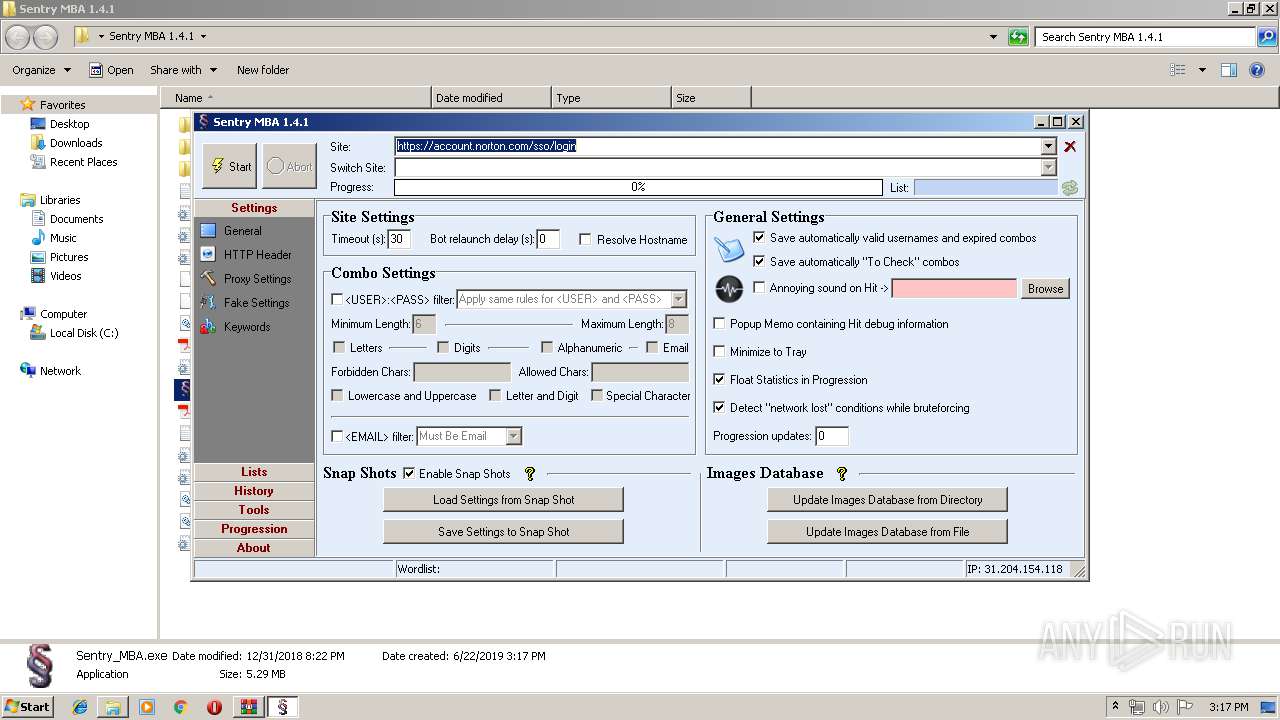Click the sound wave icon beside Annoying sound

pos(729,289)
